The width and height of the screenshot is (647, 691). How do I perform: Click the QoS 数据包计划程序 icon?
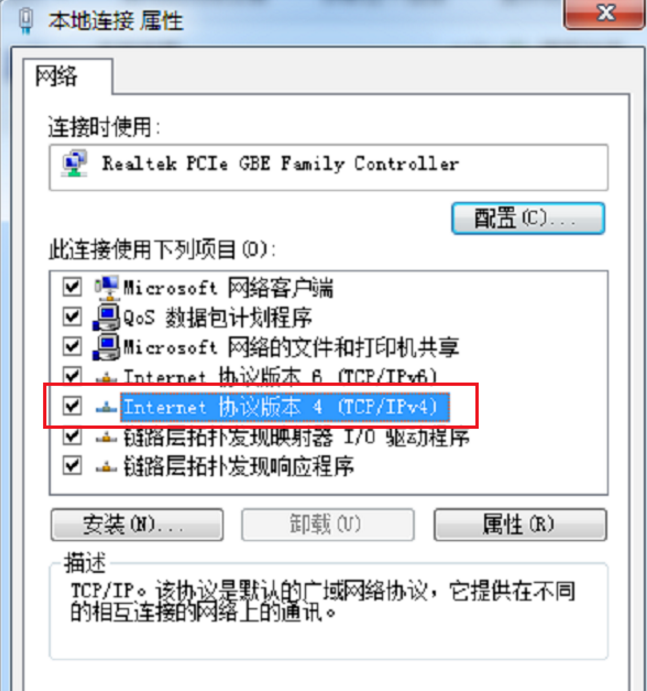(106, 317)
